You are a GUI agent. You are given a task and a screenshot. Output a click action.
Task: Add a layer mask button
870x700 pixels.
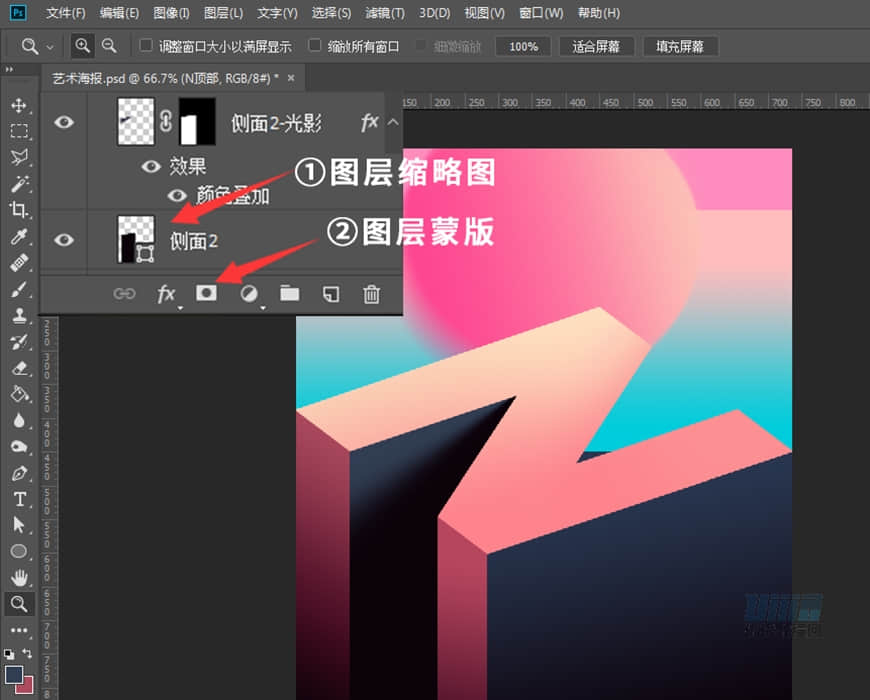[x=206, y=293]
